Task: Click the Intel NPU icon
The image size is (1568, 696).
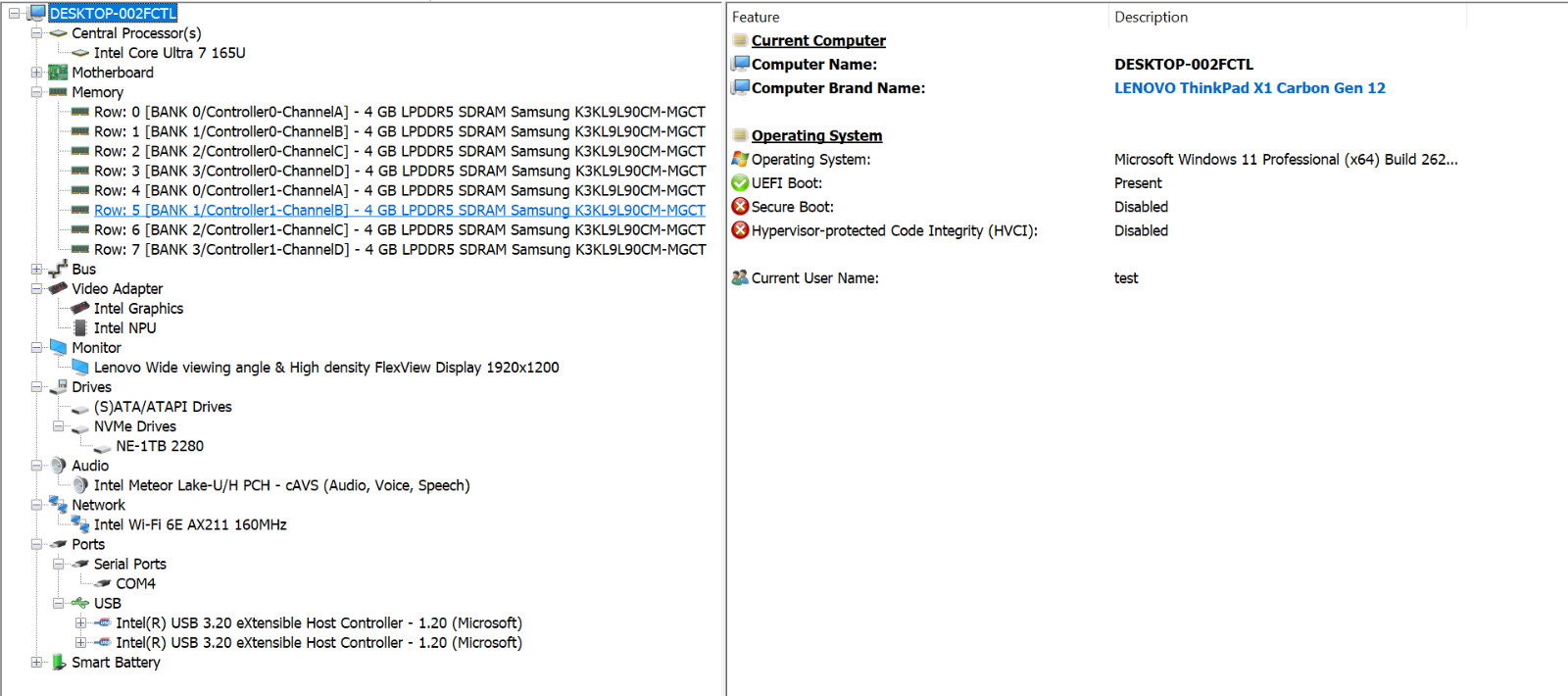Action: point(80,327)
